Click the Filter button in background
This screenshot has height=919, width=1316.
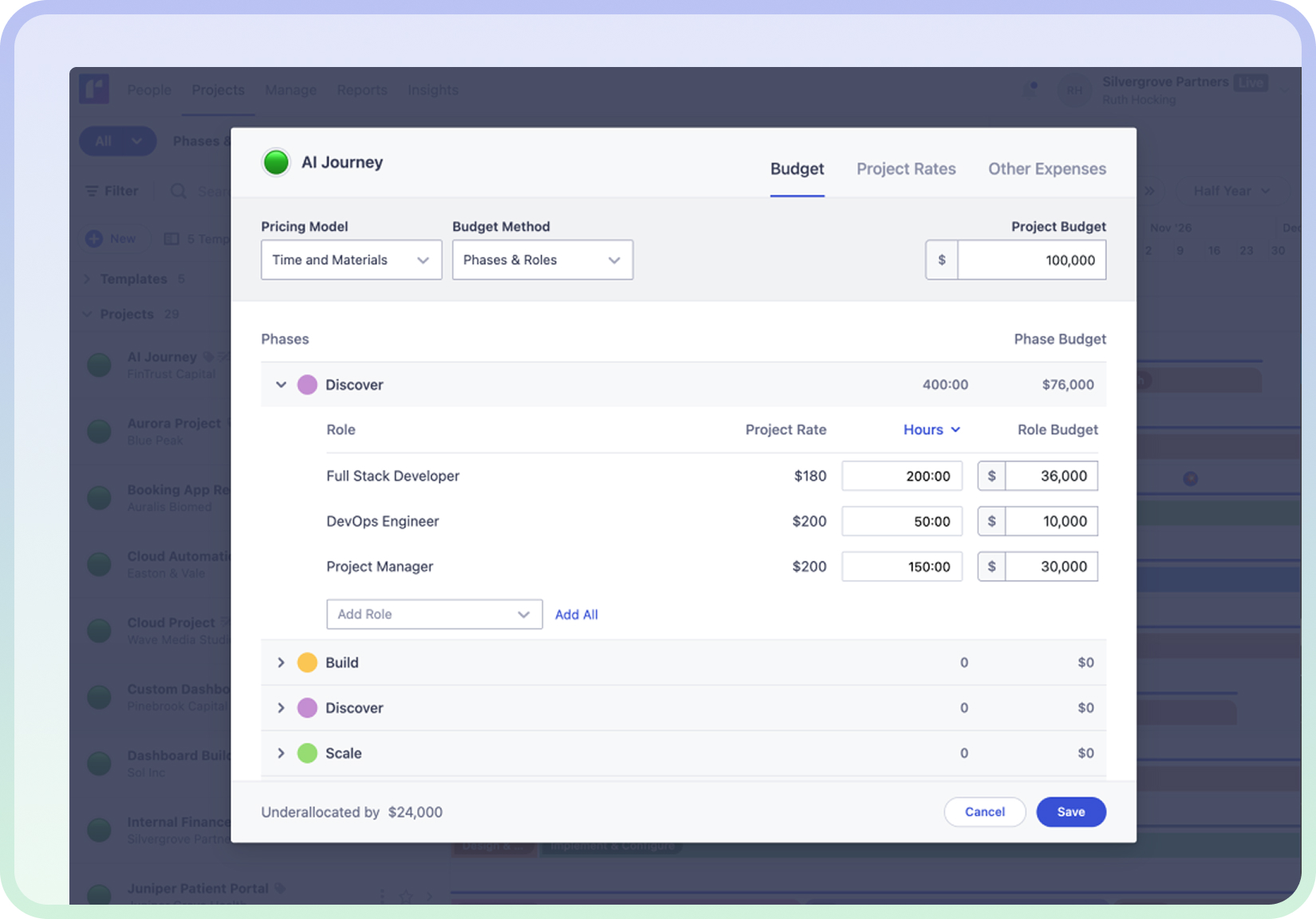point(112,191)
